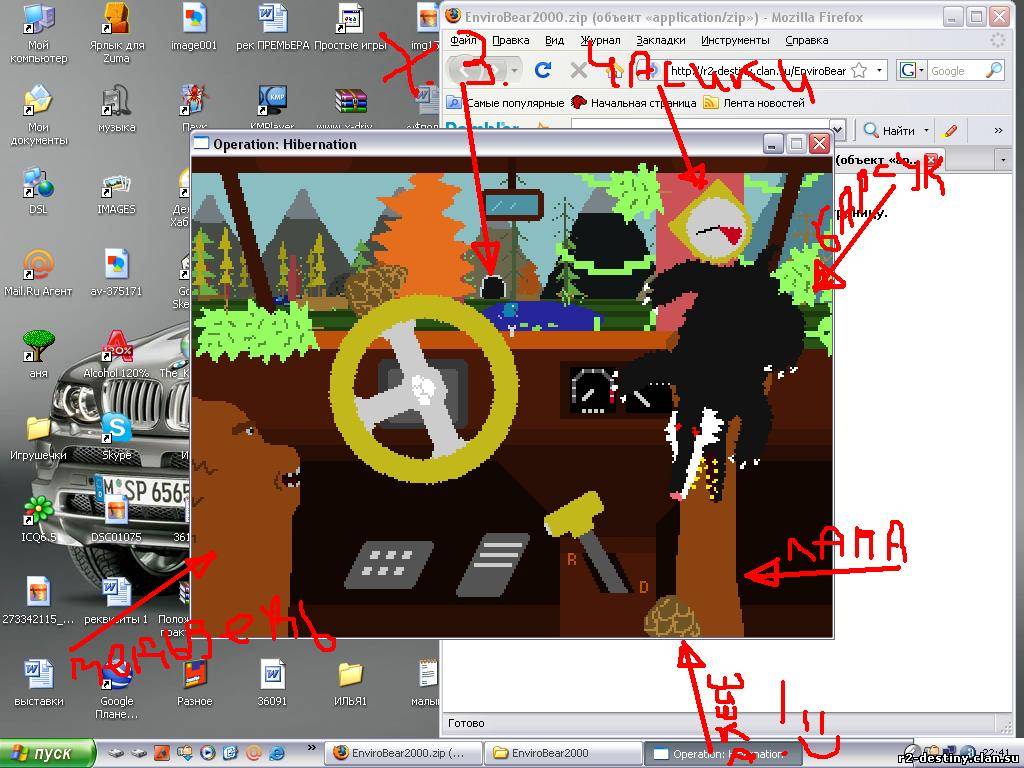Open Ярлык для Zuma shortcut
The width and height of the screenshot is (1024, 768).
[116, 31]
